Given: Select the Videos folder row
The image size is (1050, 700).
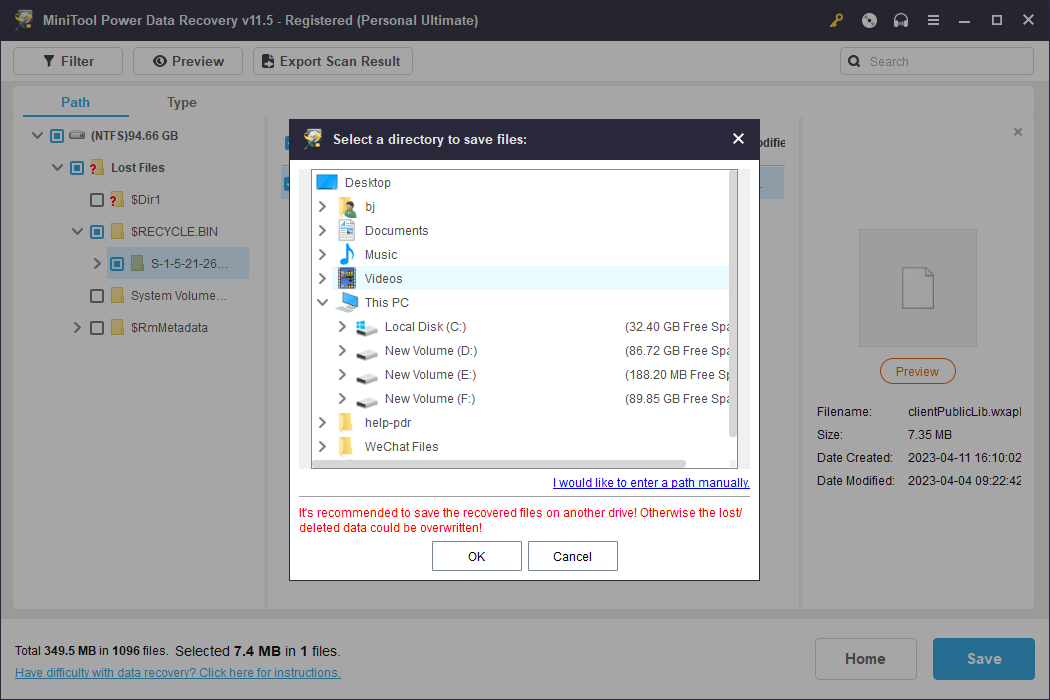Looking at the screenshot, I should (x=530, y=278).
